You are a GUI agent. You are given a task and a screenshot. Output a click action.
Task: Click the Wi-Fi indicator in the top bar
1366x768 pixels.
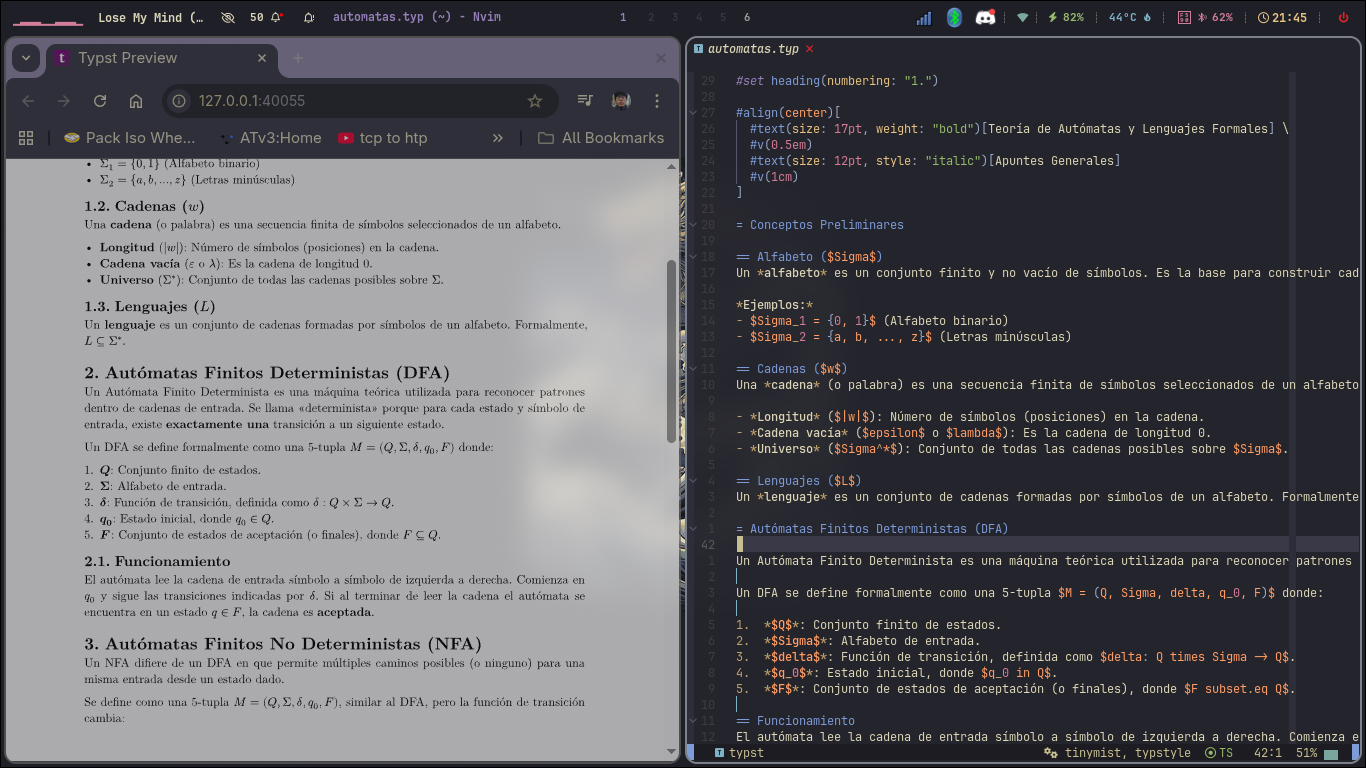(1022, 16)
